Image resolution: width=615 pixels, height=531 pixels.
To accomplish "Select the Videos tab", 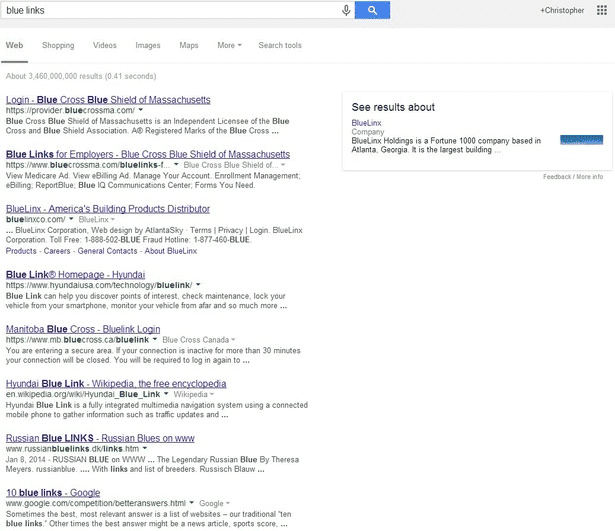I will coord(105,45).
